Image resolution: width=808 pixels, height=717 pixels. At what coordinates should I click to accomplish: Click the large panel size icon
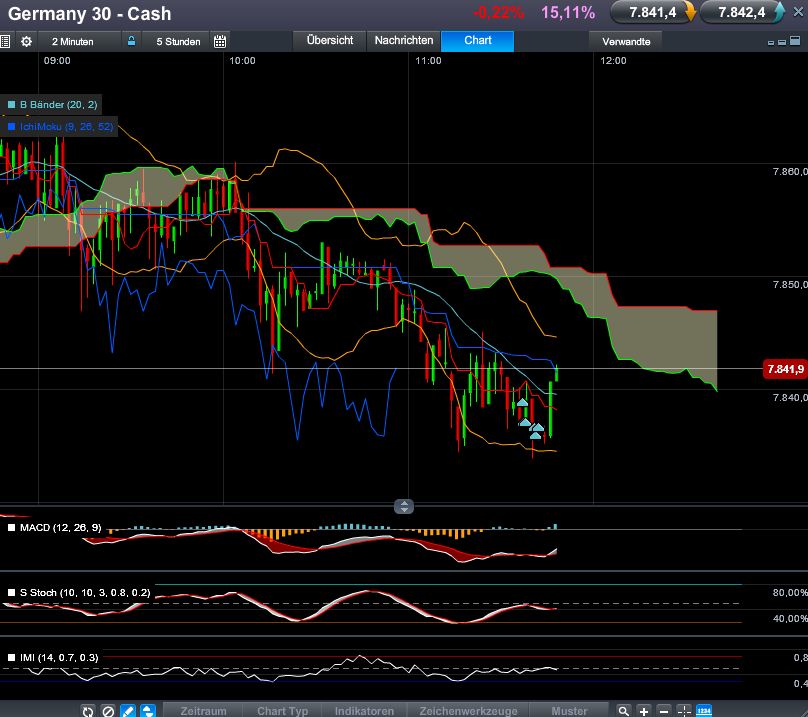click(795, 40)
